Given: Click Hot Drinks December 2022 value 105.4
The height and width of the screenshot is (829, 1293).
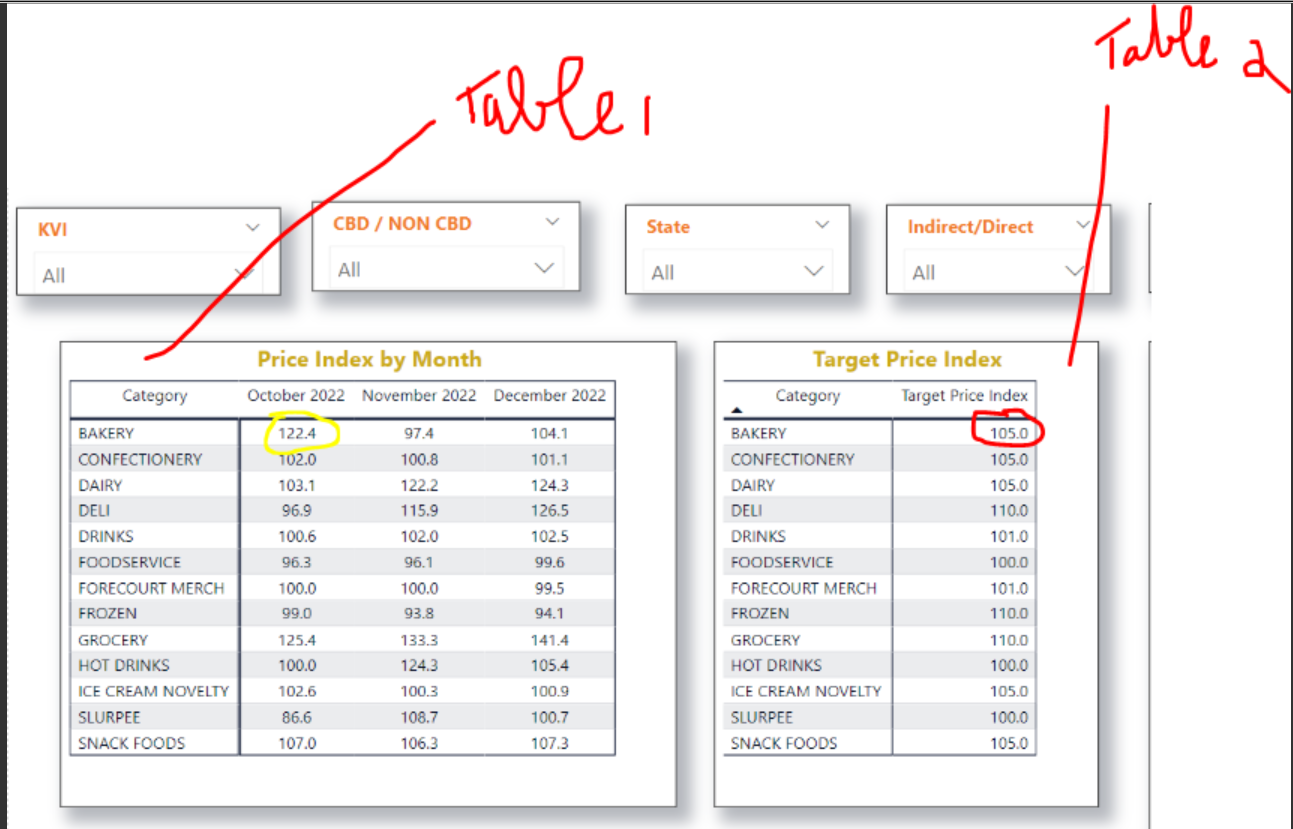Looking at the screenshot, I should point(550,665).
